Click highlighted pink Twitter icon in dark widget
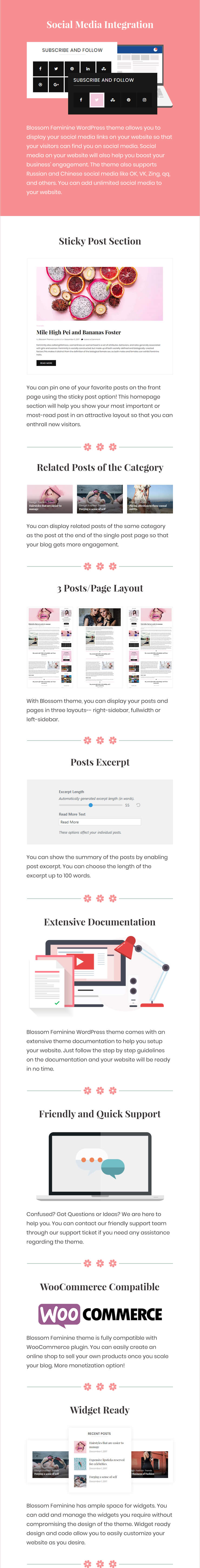The height and width of the screenshot is (1568, 200). pos(97,100)
